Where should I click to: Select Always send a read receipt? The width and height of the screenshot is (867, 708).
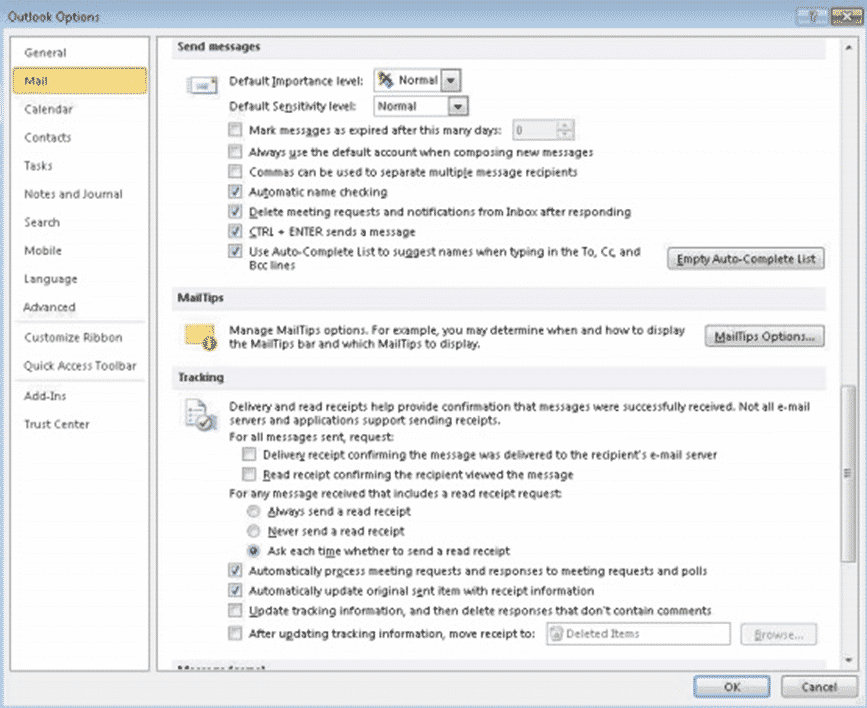click(x=253, y=511)
